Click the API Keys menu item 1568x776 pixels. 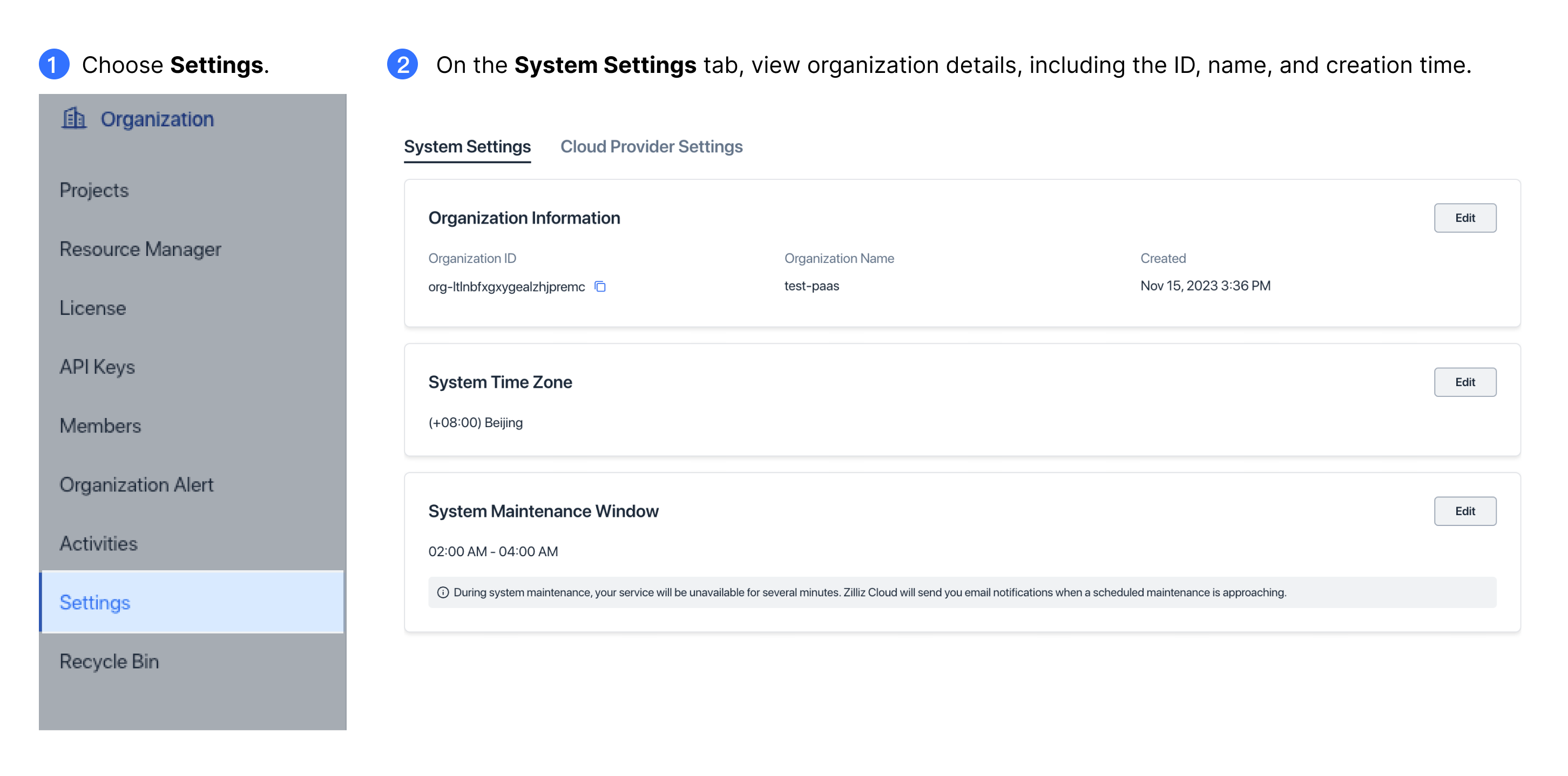coord(98,366)
